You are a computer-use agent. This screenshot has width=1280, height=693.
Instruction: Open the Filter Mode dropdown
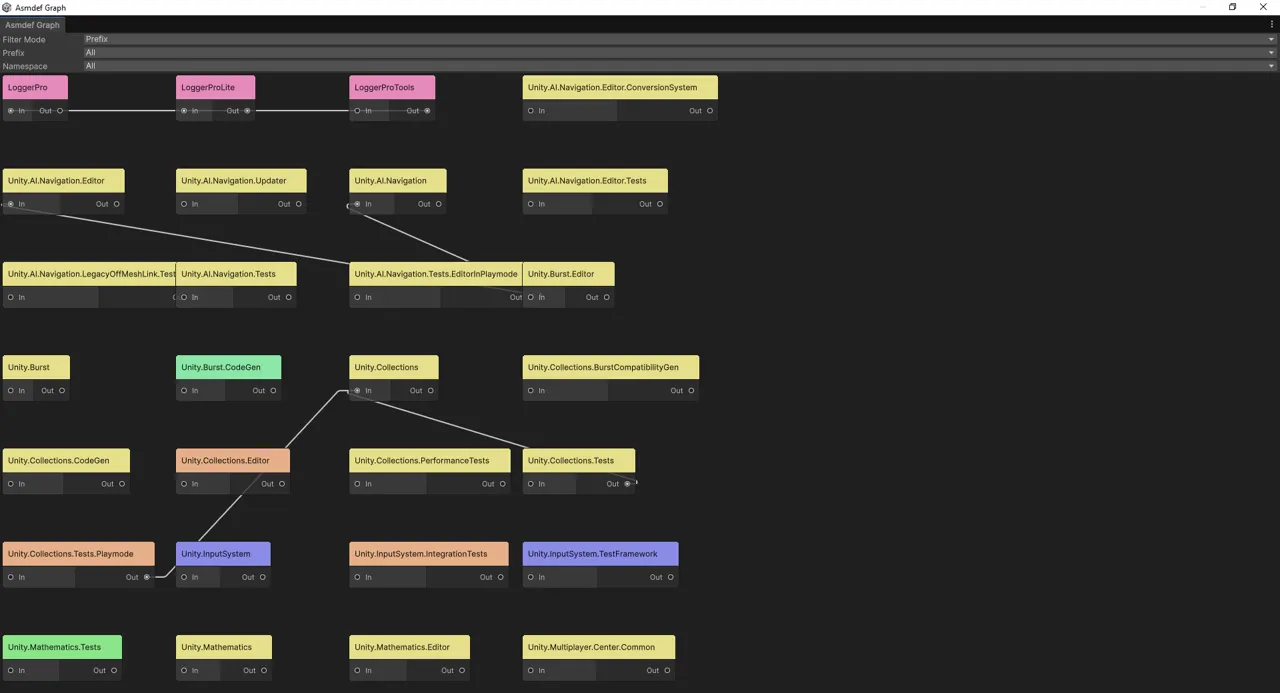(x=680, y=39)
